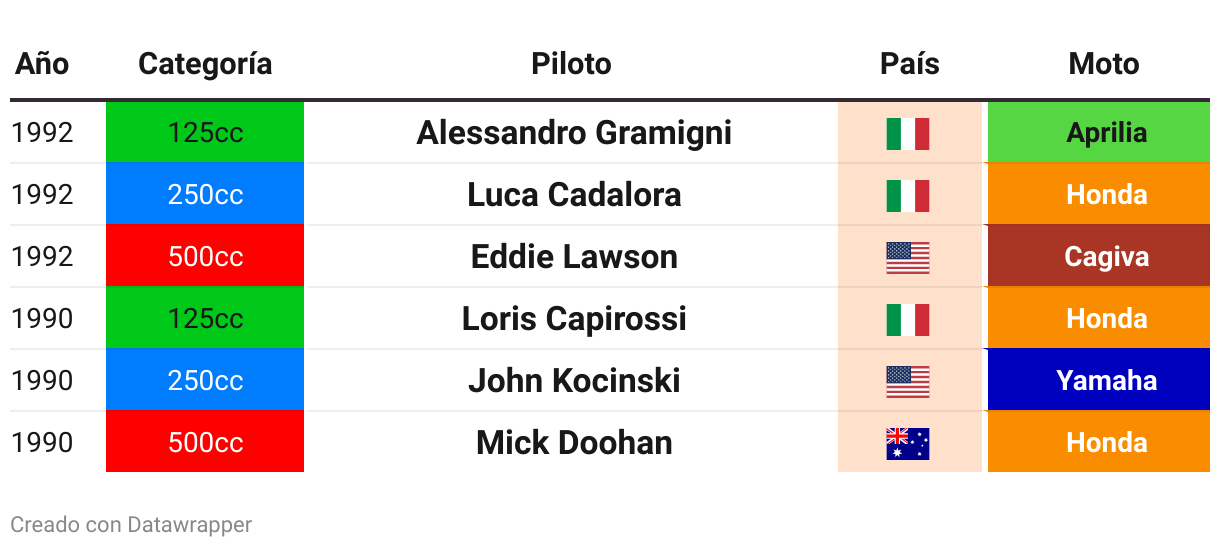Open the Creado con Datawrapper link
Image resolution: width=1220 pixels, height=548 pixels.
click(x=131, y=524)
